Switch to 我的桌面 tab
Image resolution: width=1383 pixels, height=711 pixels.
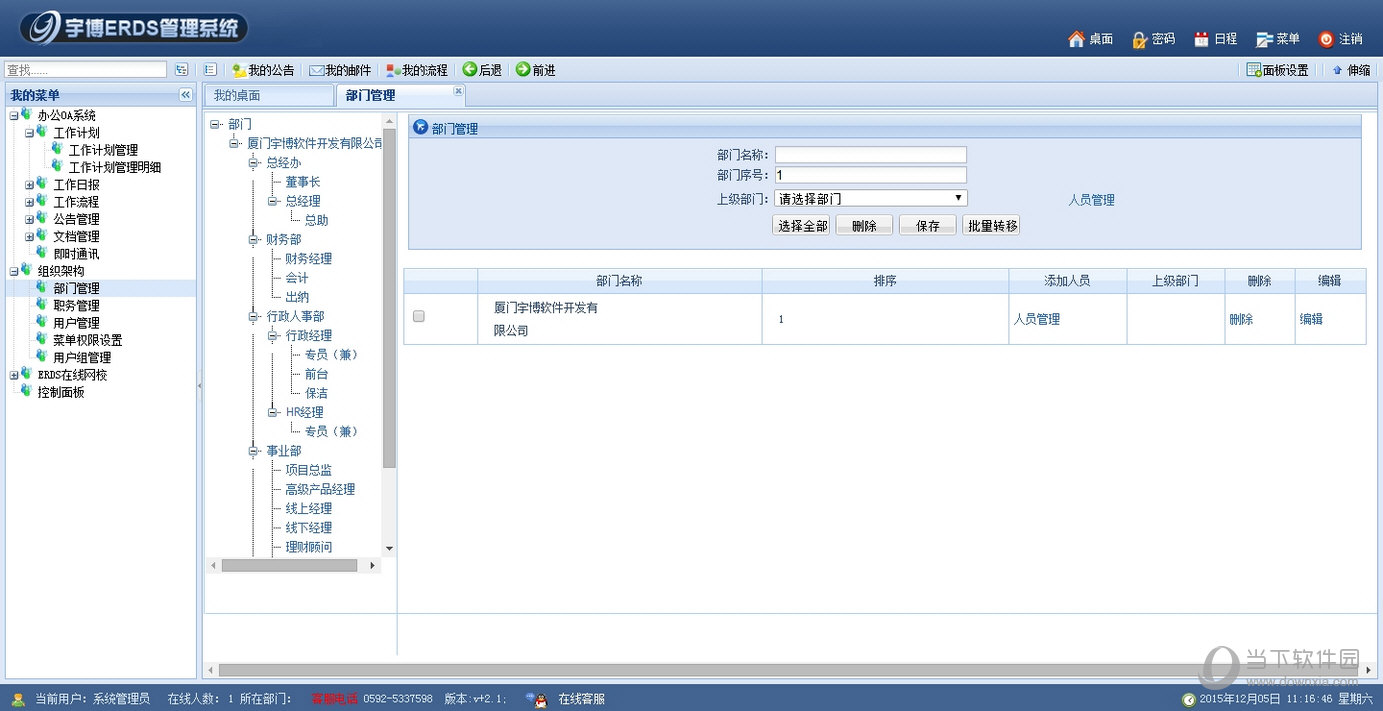tap(269, 96)
